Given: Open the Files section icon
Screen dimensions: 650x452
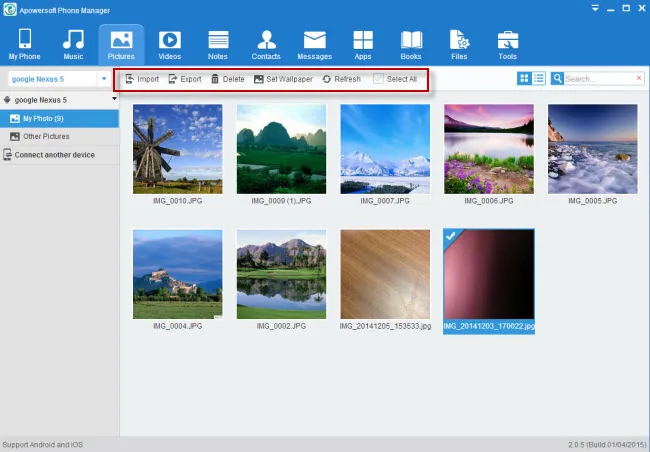Looking at the screenshot, I should coord(459,40).
